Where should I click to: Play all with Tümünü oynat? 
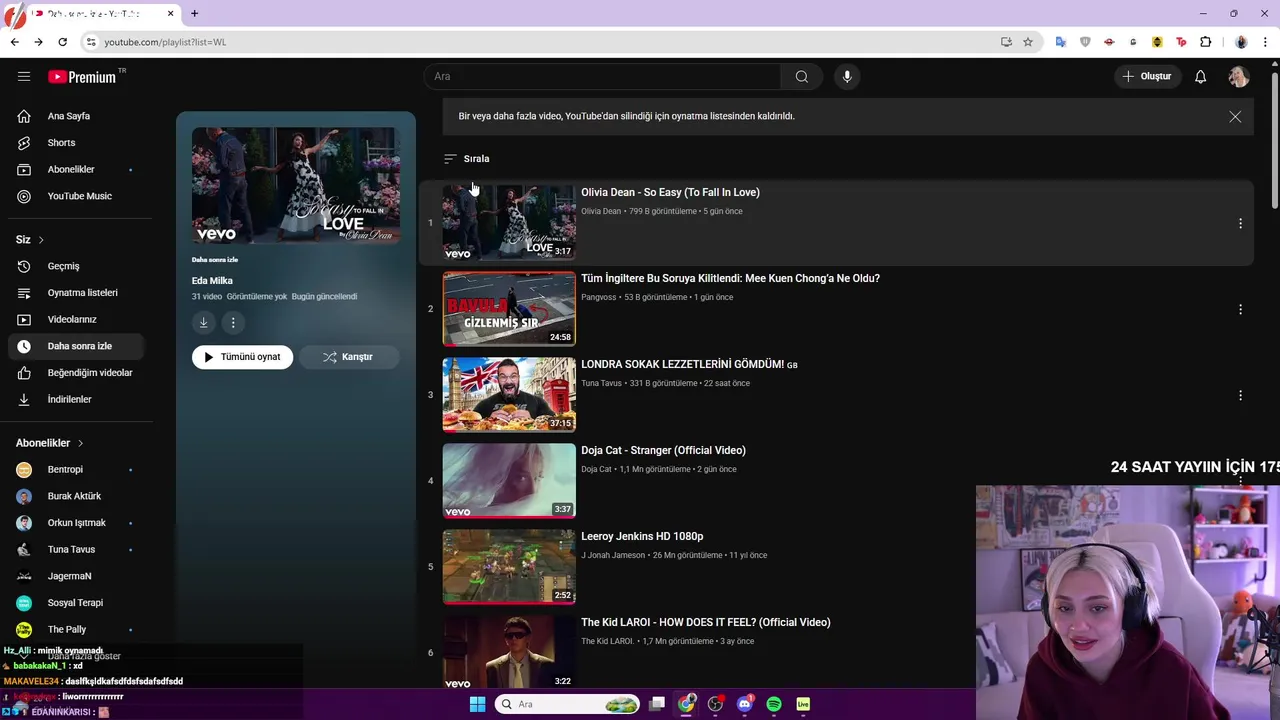(242, 357)
